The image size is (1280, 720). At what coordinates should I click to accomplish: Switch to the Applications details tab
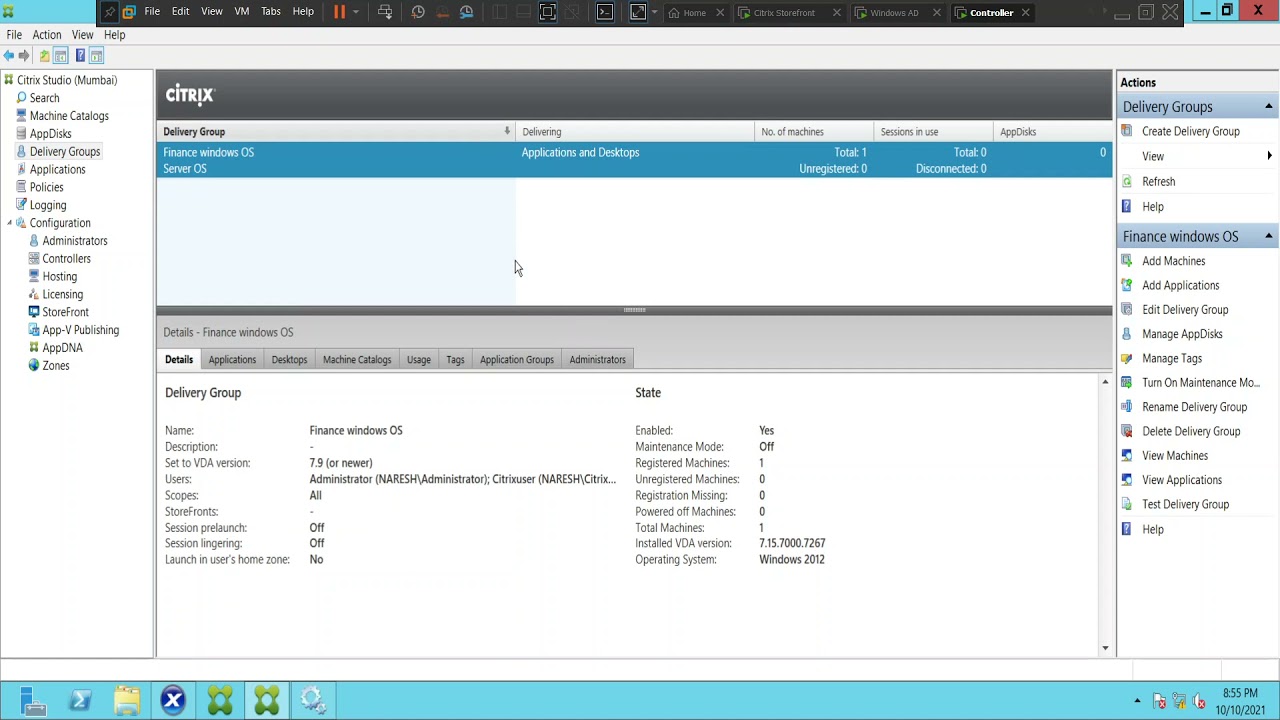232,360
